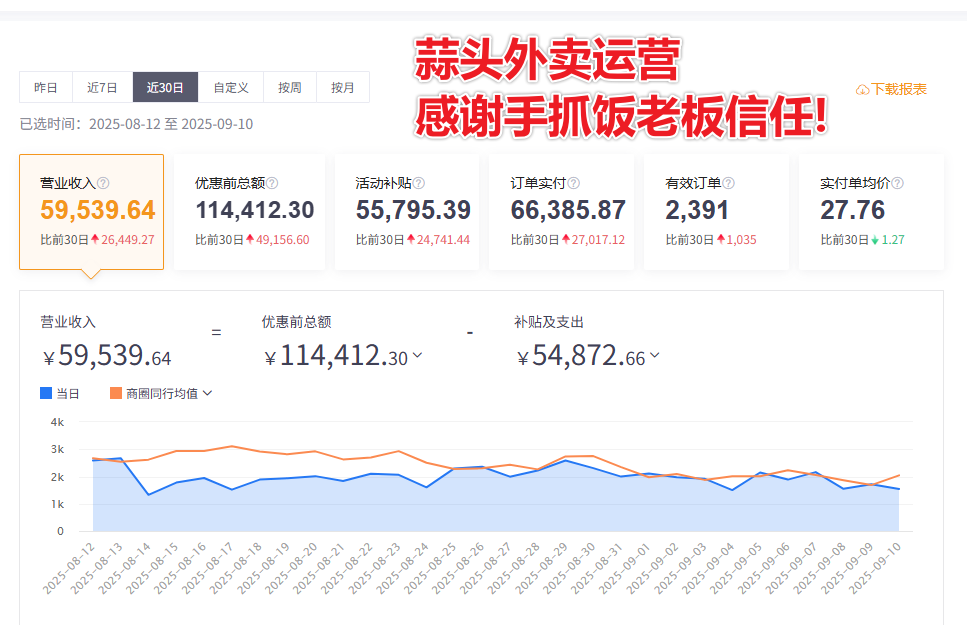This screenshot has width=967, height=625.
Task: Click the red up arrow before 24,741.44
Action: pos(411,239)
